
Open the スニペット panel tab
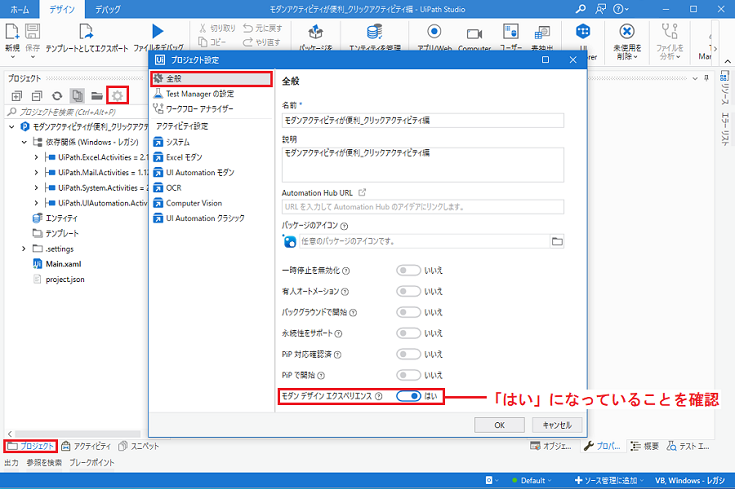pos(139,446)
